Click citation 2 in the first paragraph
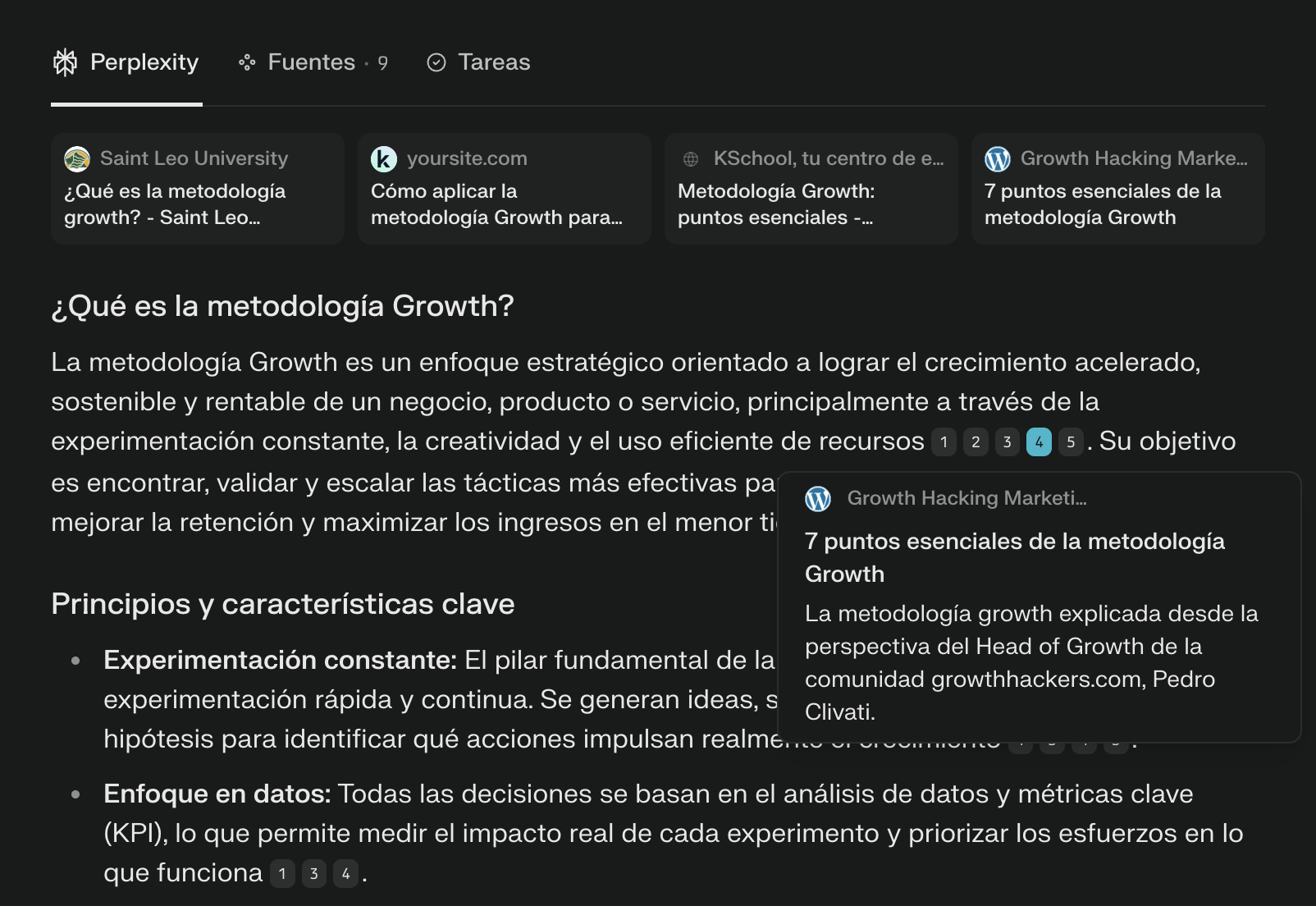This screenshot has height=906, width=1316. (x=976, y=442)
